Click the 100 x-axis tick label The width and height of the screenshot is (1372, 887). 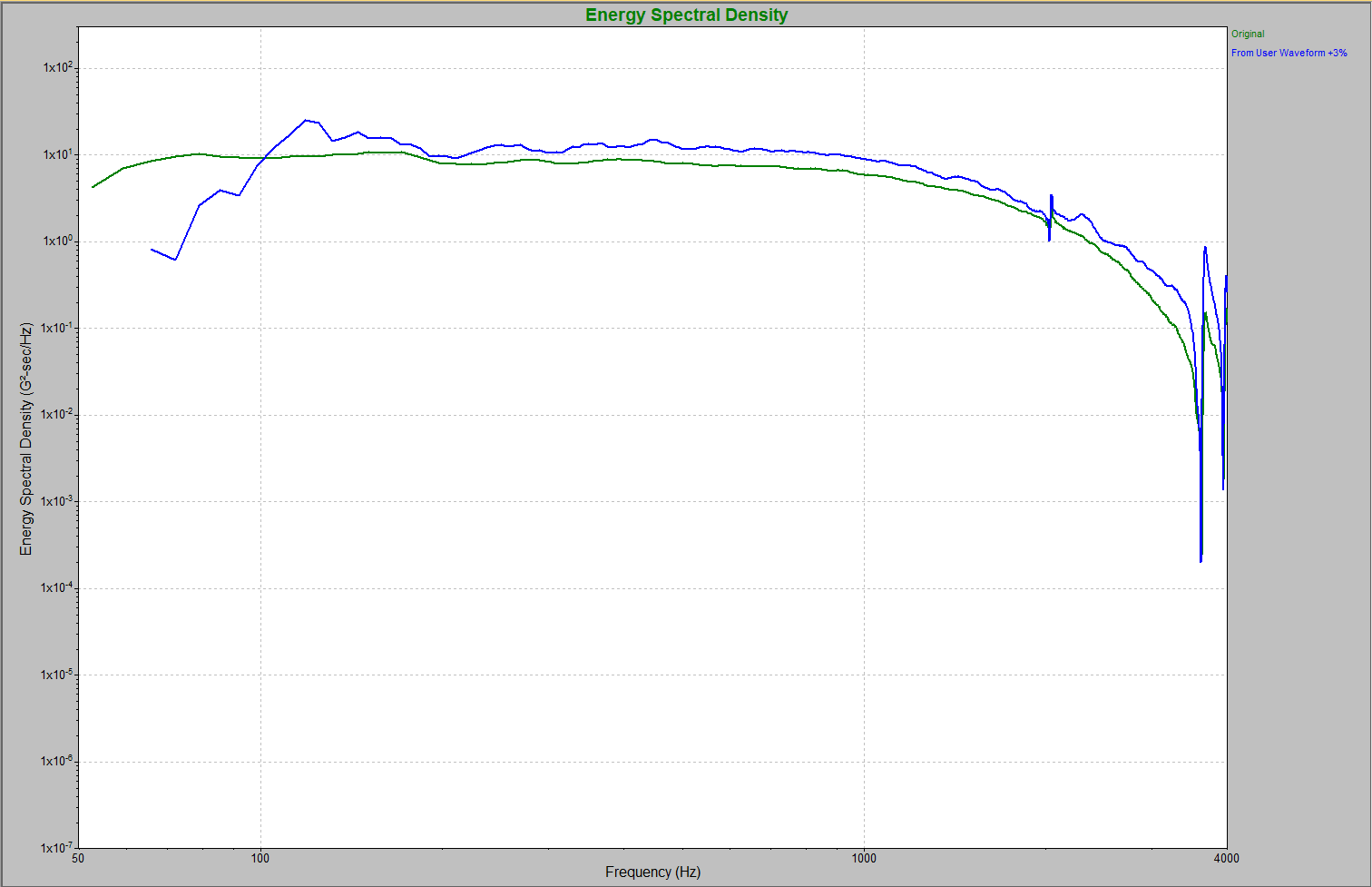(260, 858)
